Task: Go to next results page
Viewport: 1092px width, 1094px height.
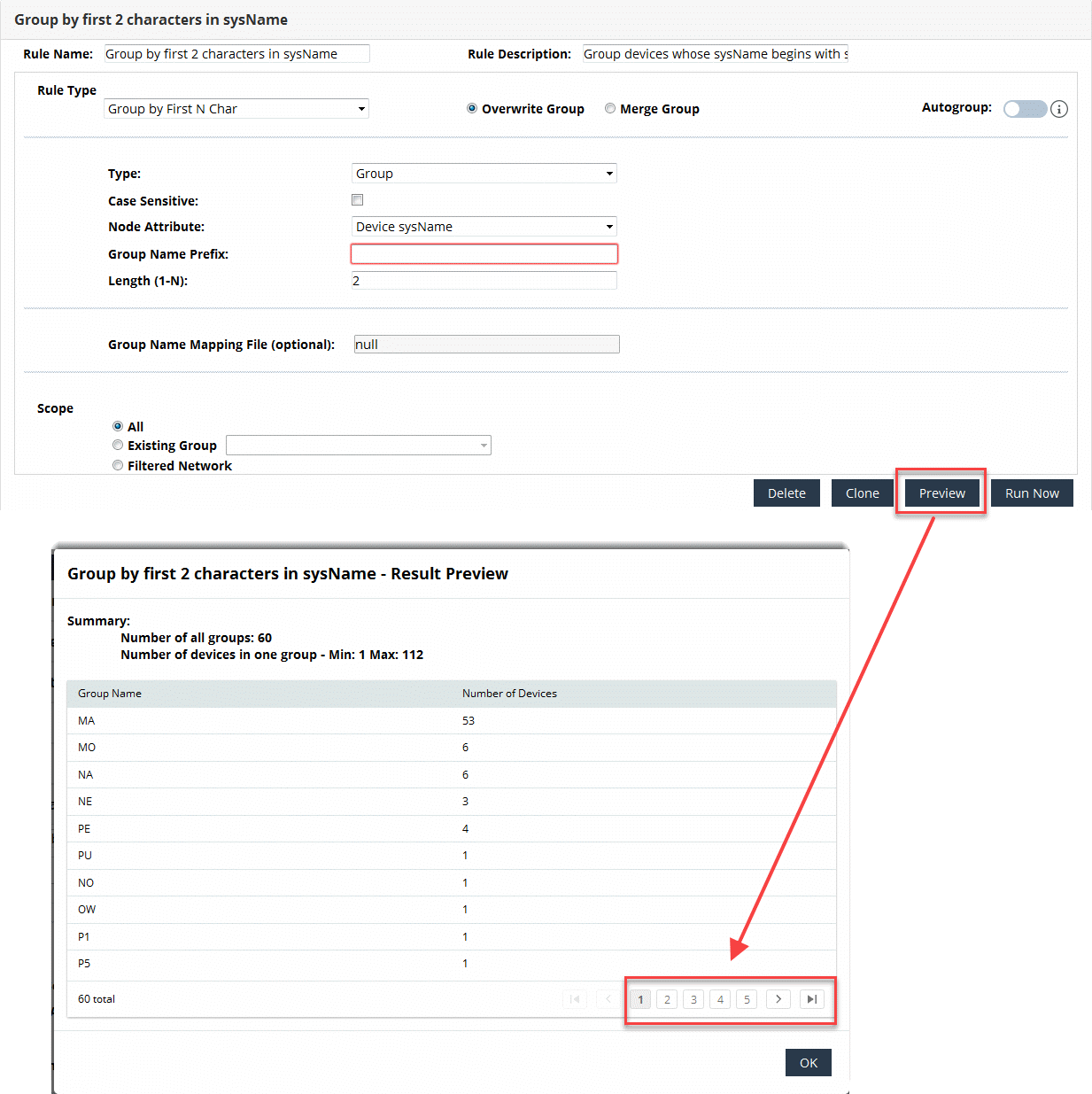Action: click(x=778, y=999)
